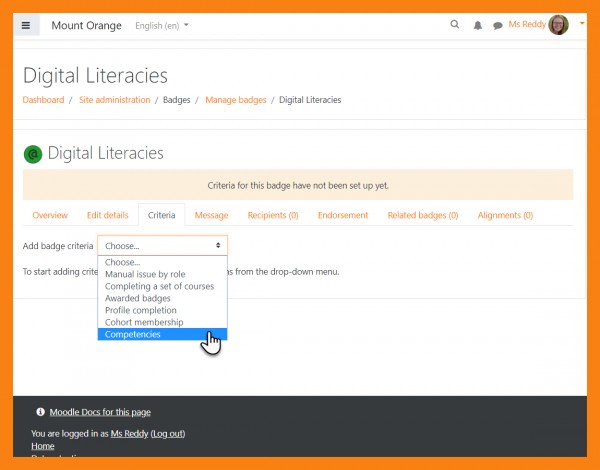Screen dimensions: 600x470
Task: Pick Completing a set of courses
Action: click(x=159, y=286)
